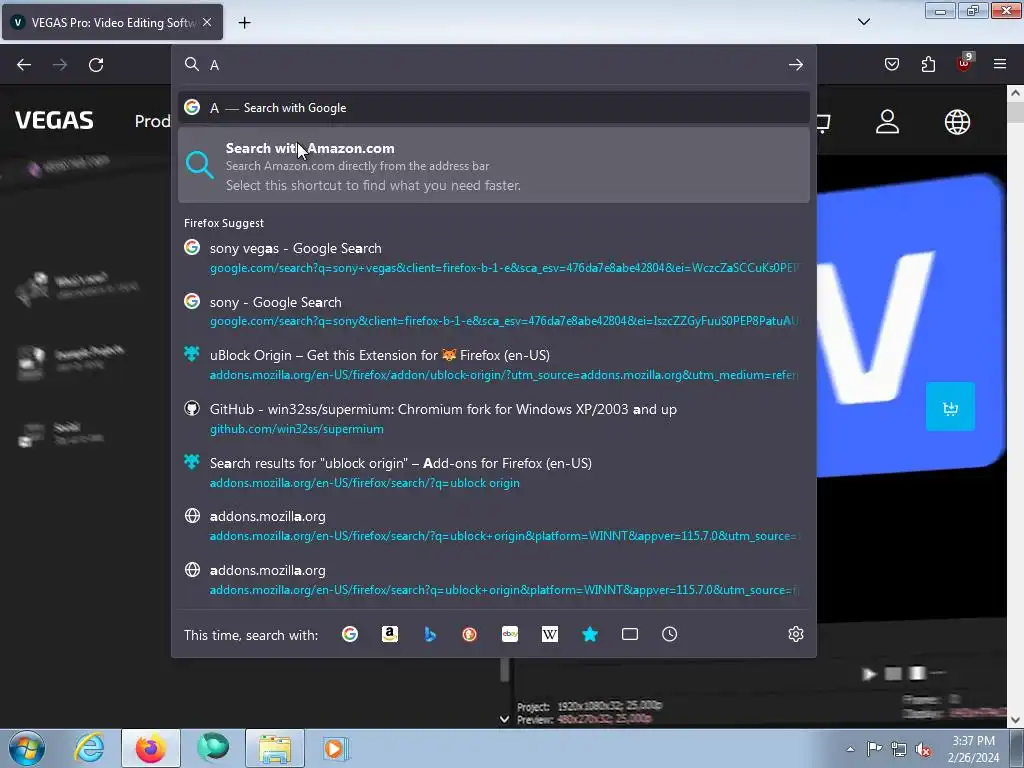Open search settings gear icon
The width and height of the screenshot is (1024, 768).
795,634
